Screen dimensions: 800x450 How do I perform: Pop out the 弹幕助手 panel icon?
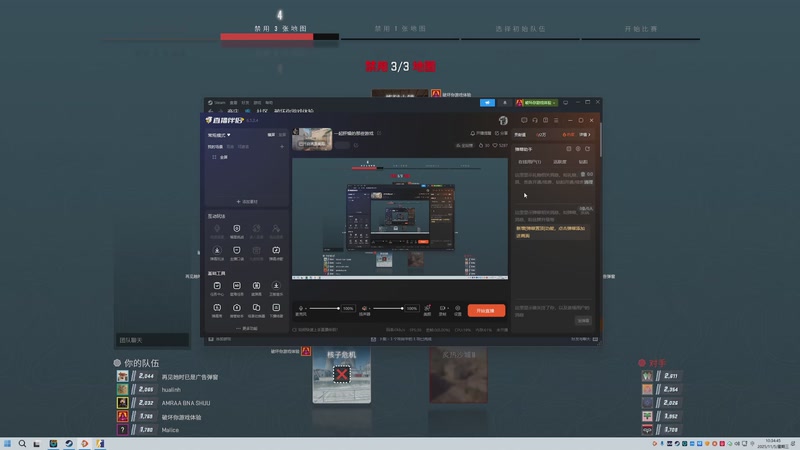tap(568, 149)
